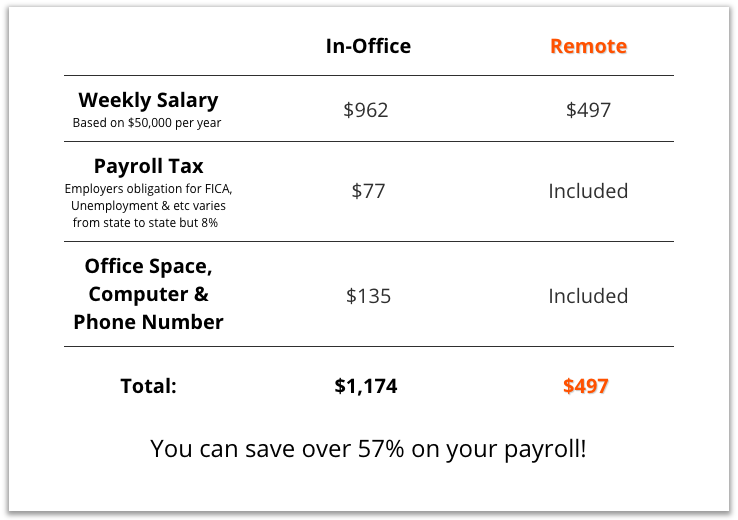Click the Office Space, Computer & Phone Number label
Image resolution: width=738 pixels, height=520 pixels.
[148, 294]
